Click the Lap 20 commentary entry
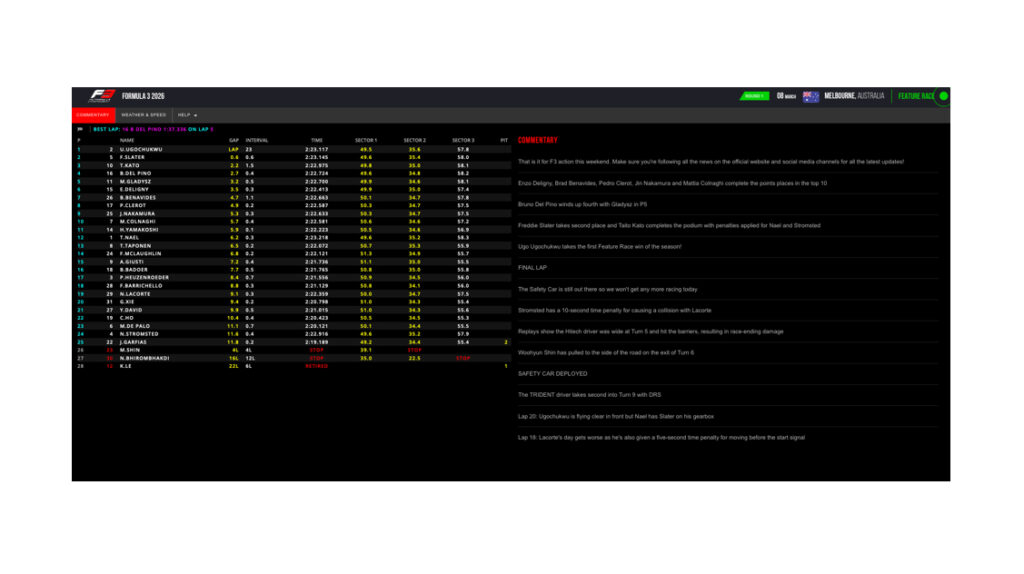1024x574 pixels. click(616, 416)
